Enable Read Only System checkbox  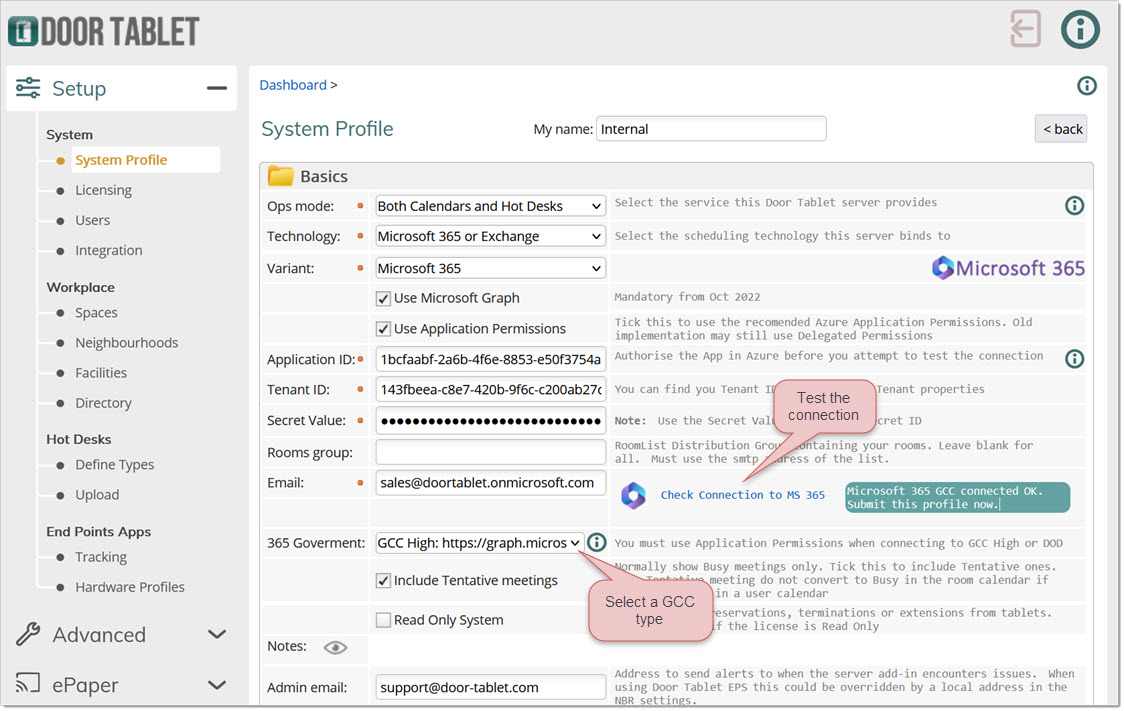384,620
